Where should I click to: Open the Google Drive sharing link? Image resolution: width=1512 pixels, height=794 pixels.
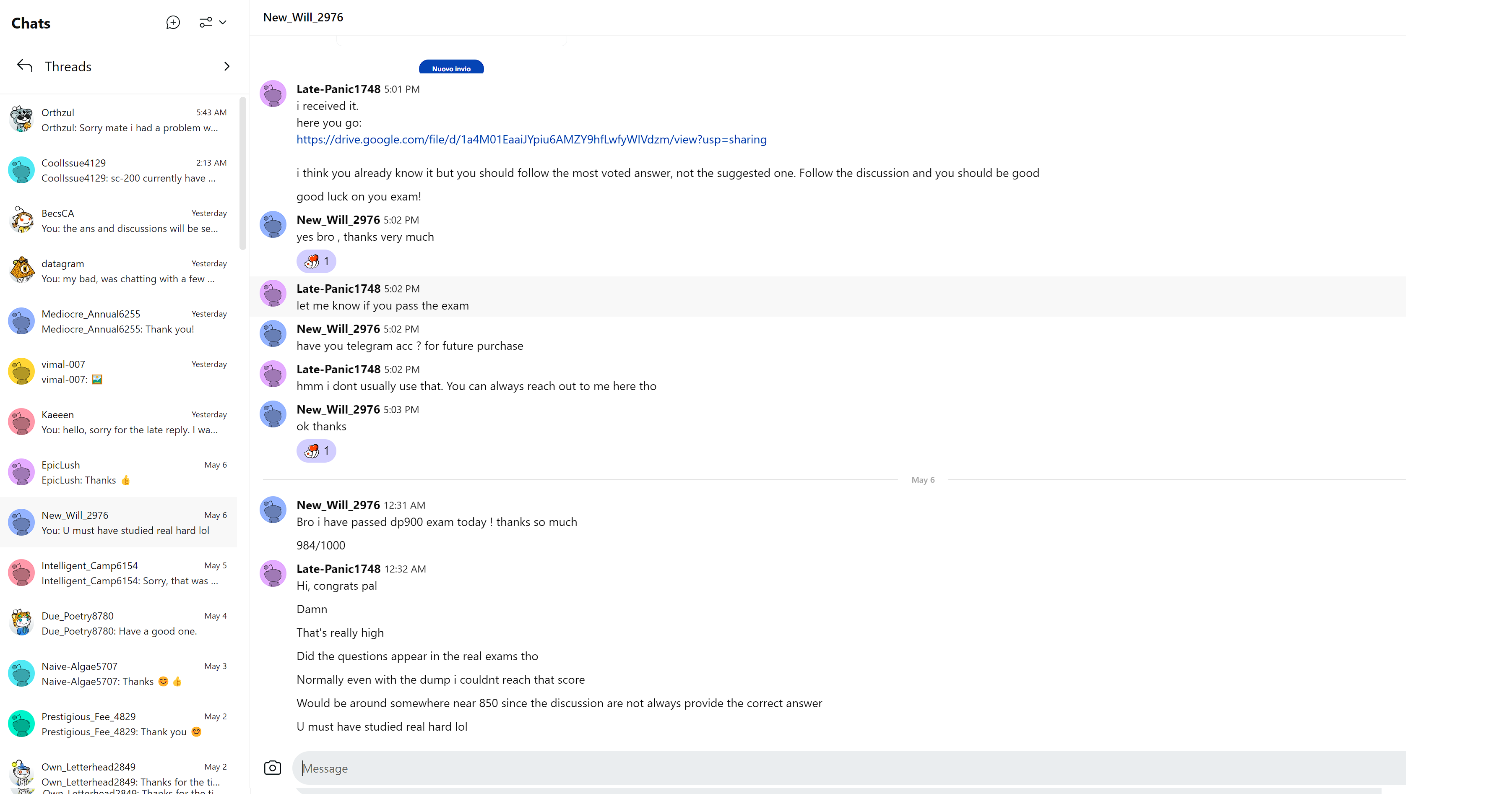[531, 139]
